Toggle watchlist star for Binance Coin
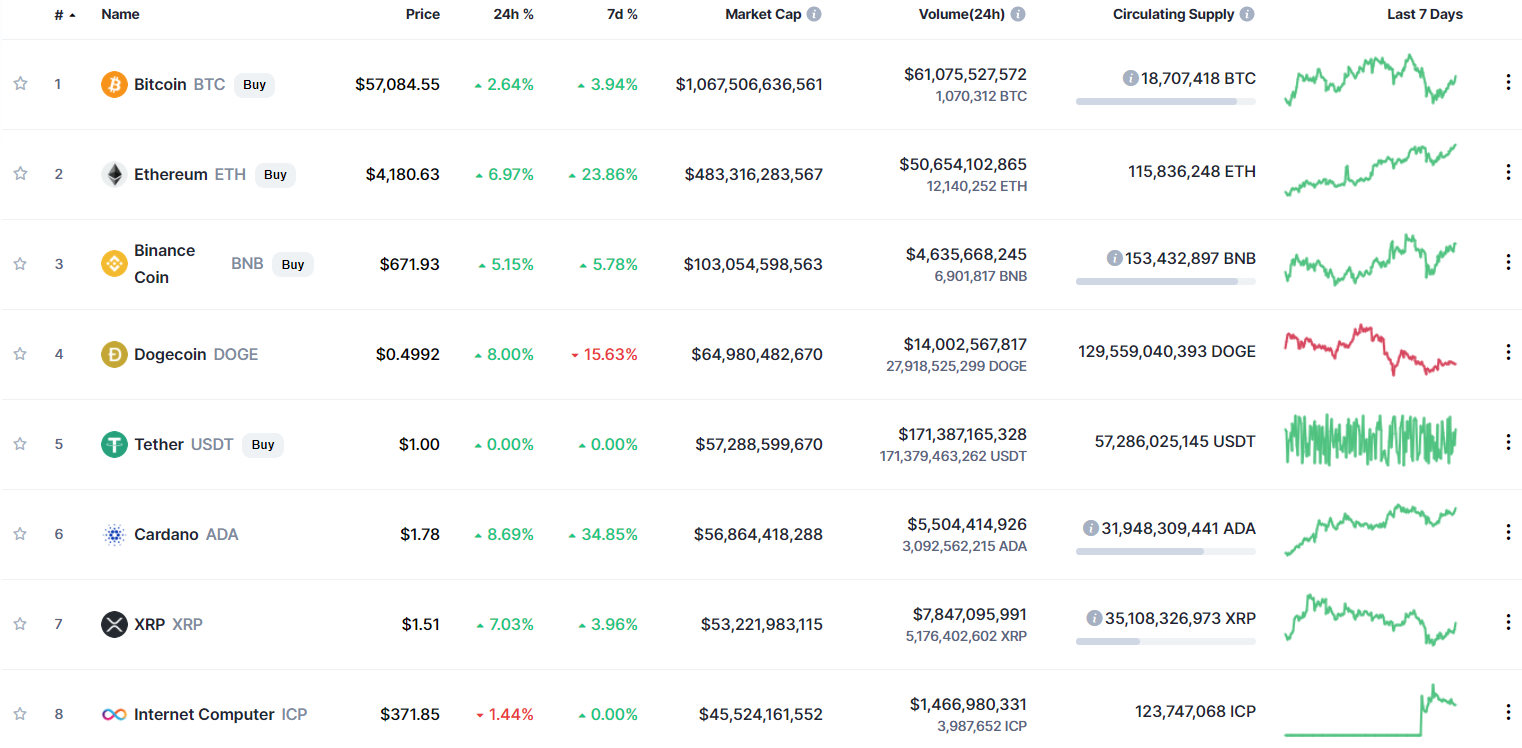This screenshot has width=1522, height=748. 20,264
